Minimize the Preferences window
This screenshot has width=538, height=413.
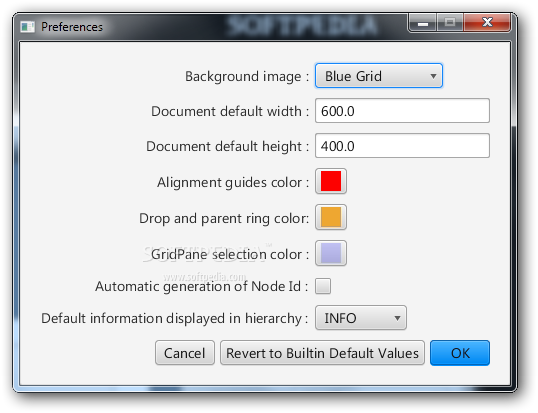422,23
